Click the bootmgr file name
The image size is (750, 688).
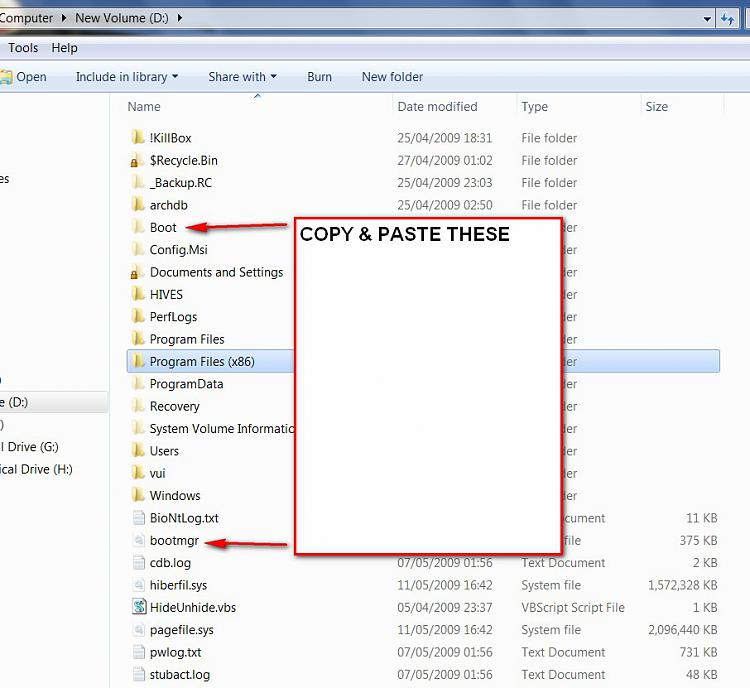tap(174, 541)
